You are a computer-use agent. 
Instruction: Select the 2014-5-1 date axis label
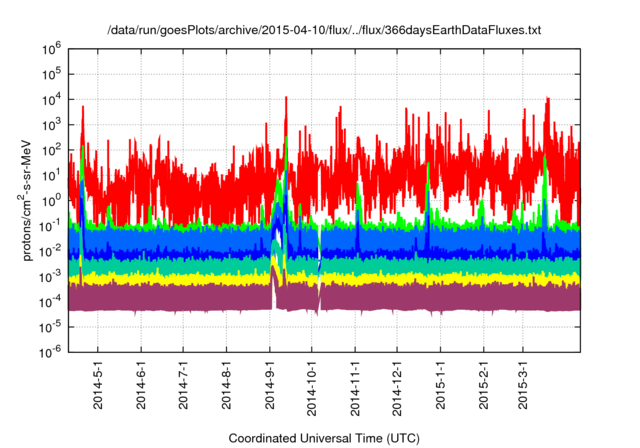(98, 384)
